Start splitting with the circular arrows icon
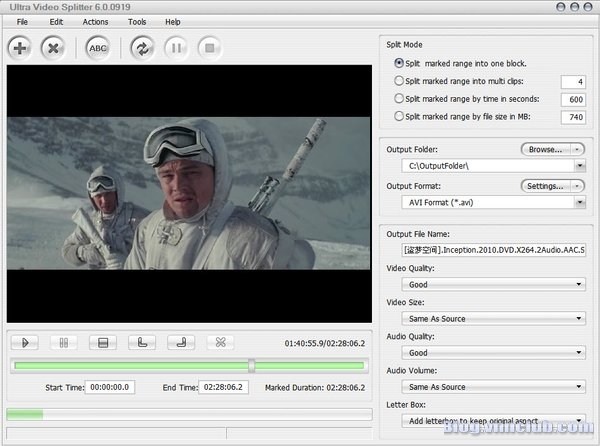 pos(142,49)
